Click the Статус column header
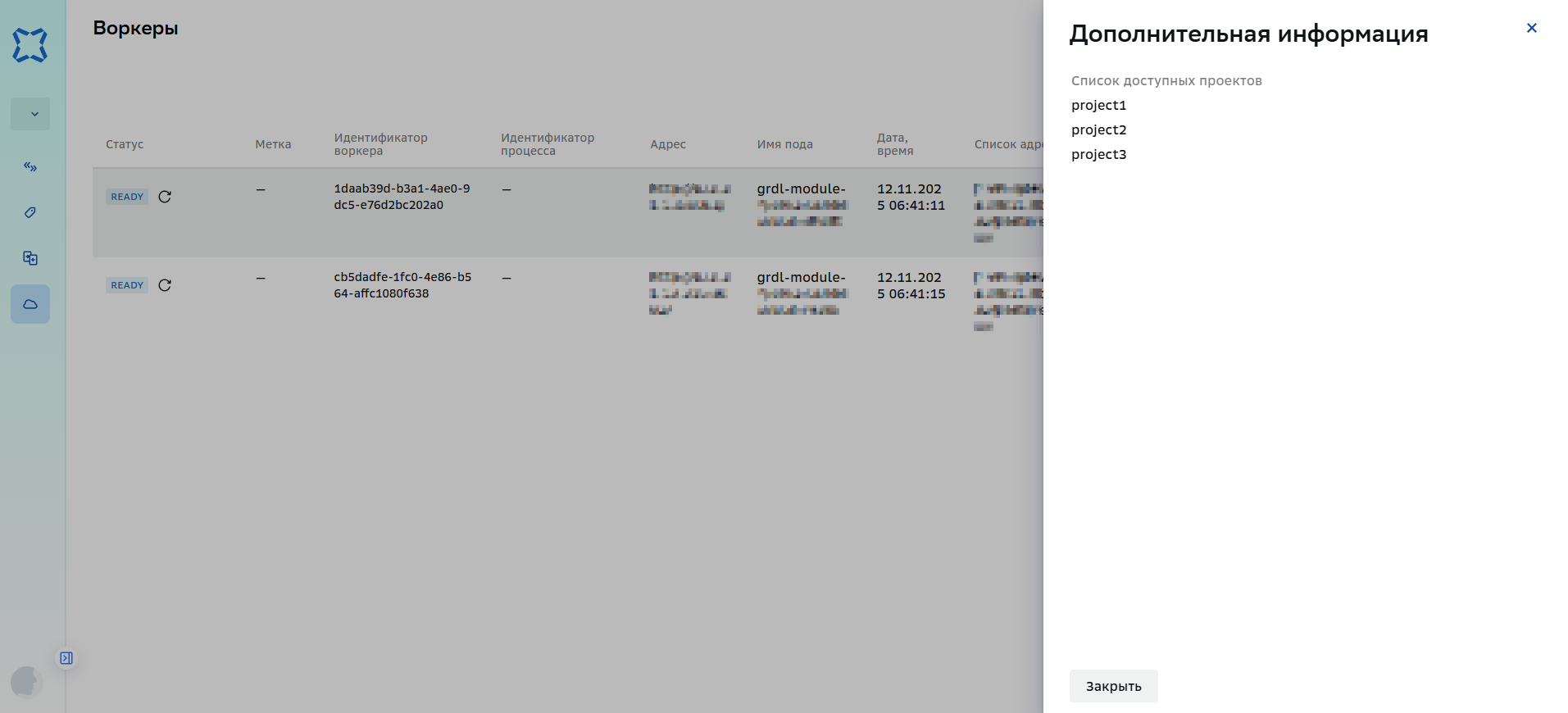This screenshot has width=1568, height=713. [x=125, y=144]
